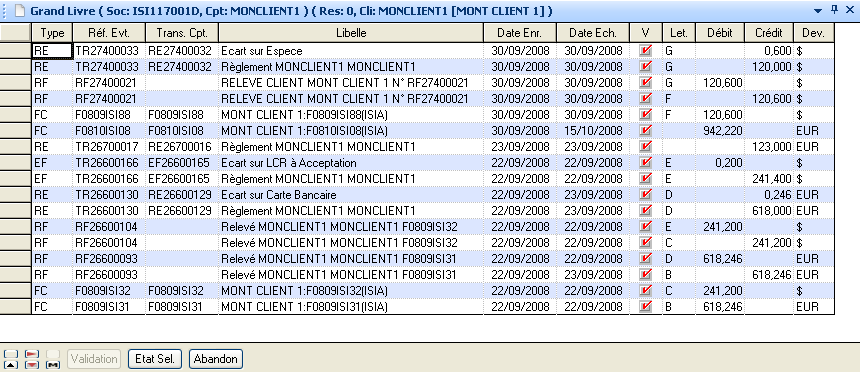Select Débit cell showing 942,220
This screenshot has height=372, width=860.
click(720, 131)
